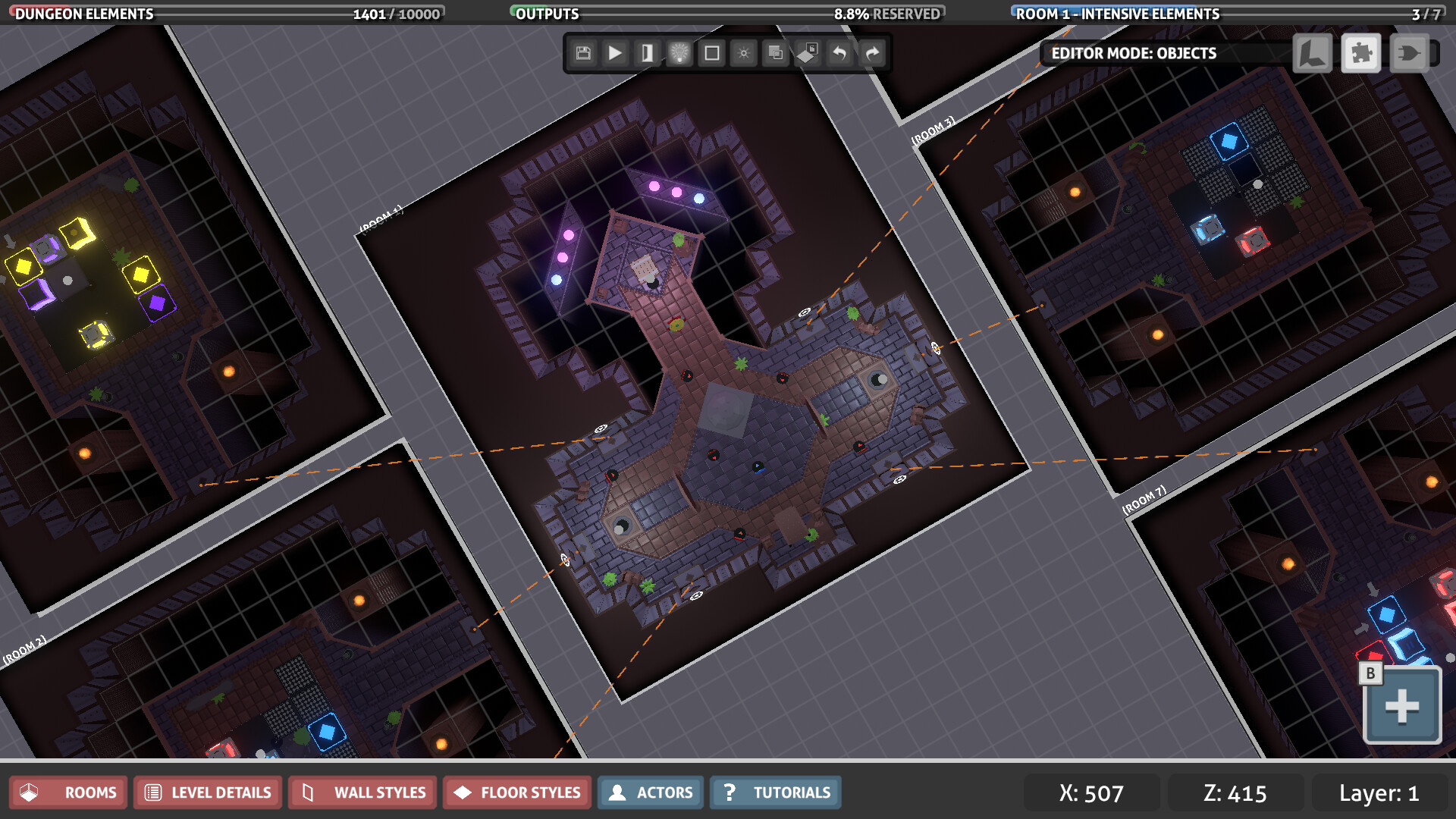1456x819 pixels.
Task: Open the TUTORIALS dialog
Action: point(775,792)
